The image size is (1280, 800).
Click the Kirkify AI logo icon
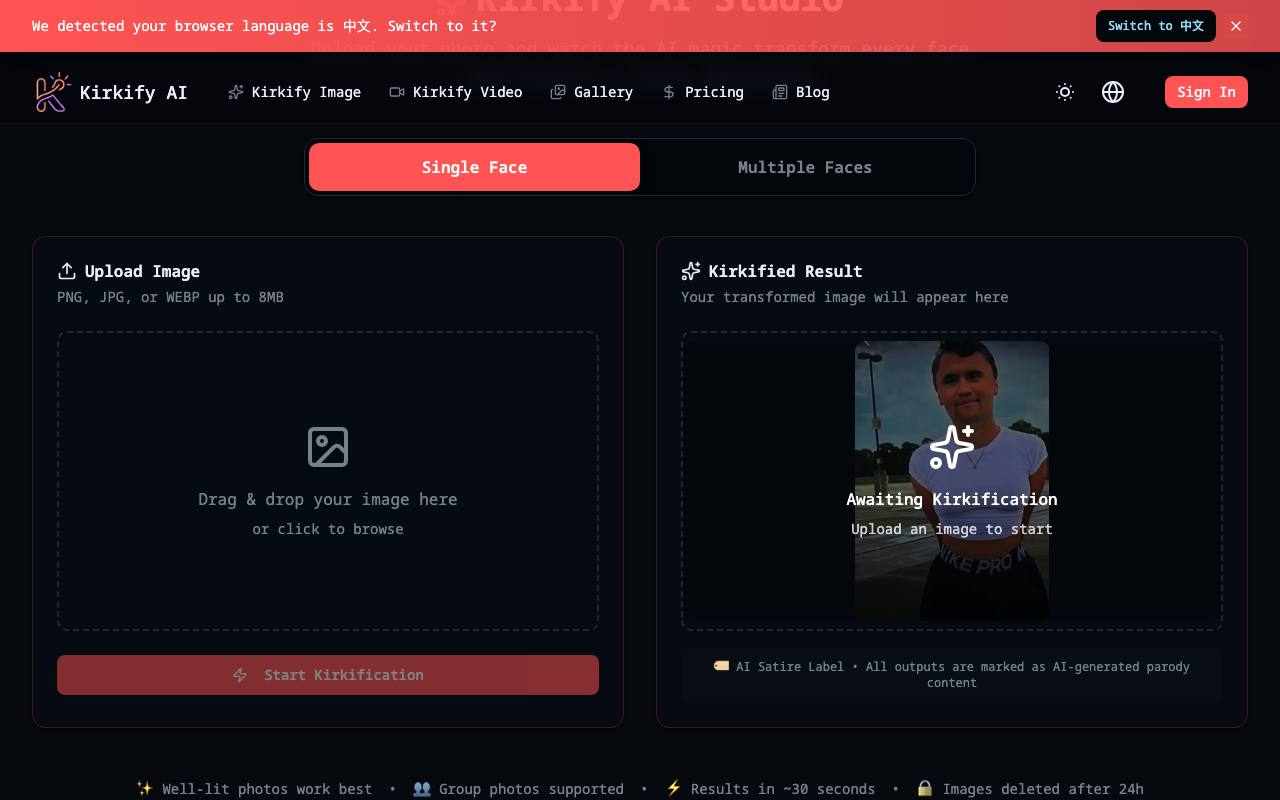click(52, 92)
